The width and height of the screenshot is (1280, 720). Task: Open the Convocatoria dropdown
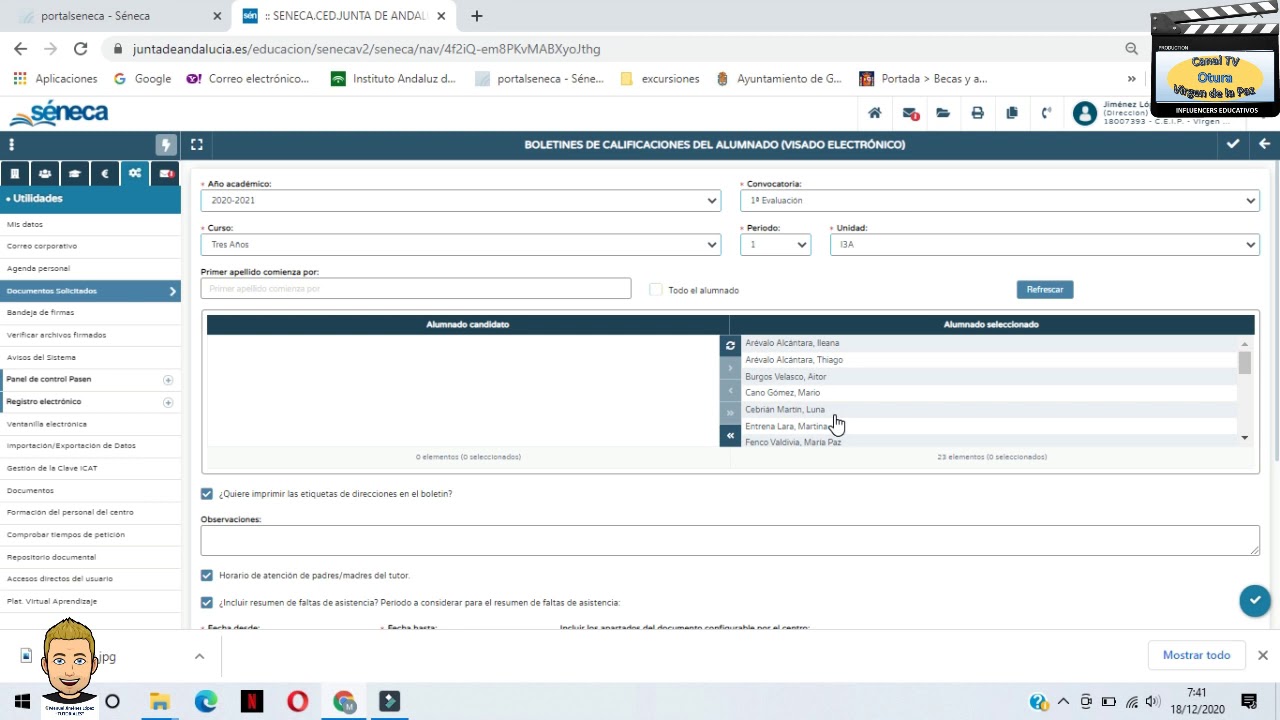click(x=1000, y=200)
